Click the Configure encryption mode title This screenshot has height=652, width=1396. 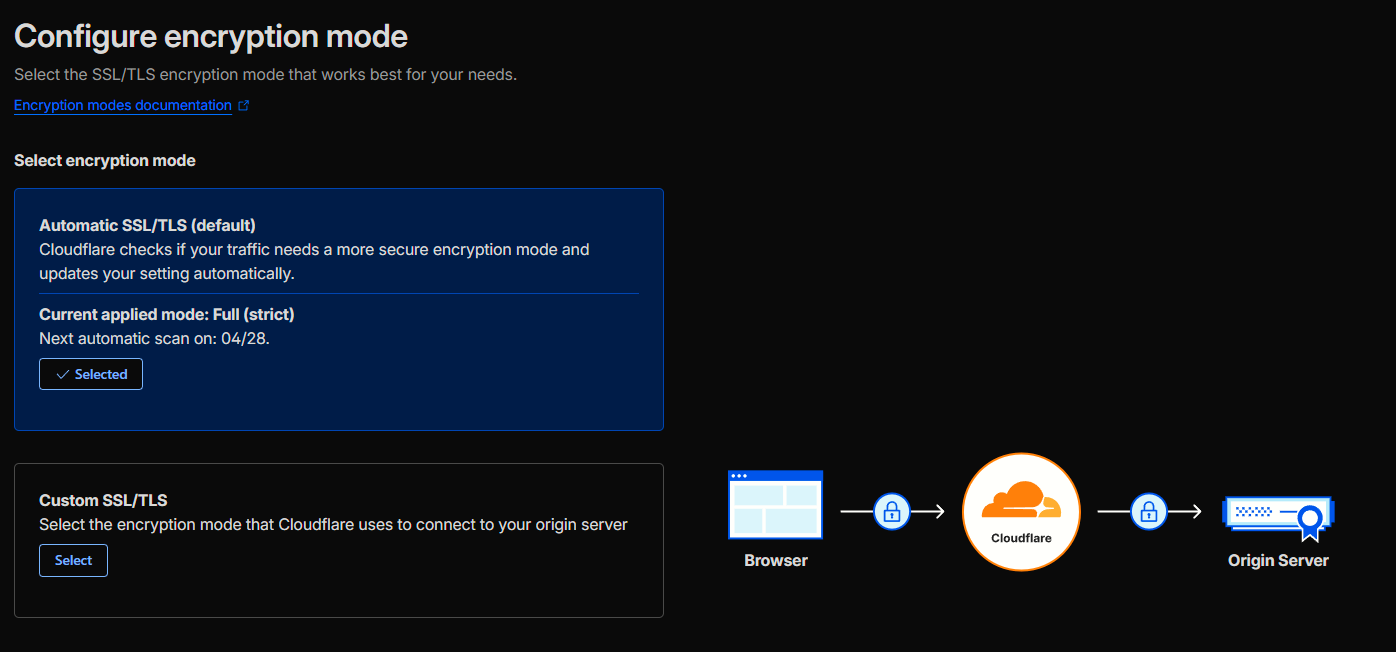(211, 37)
